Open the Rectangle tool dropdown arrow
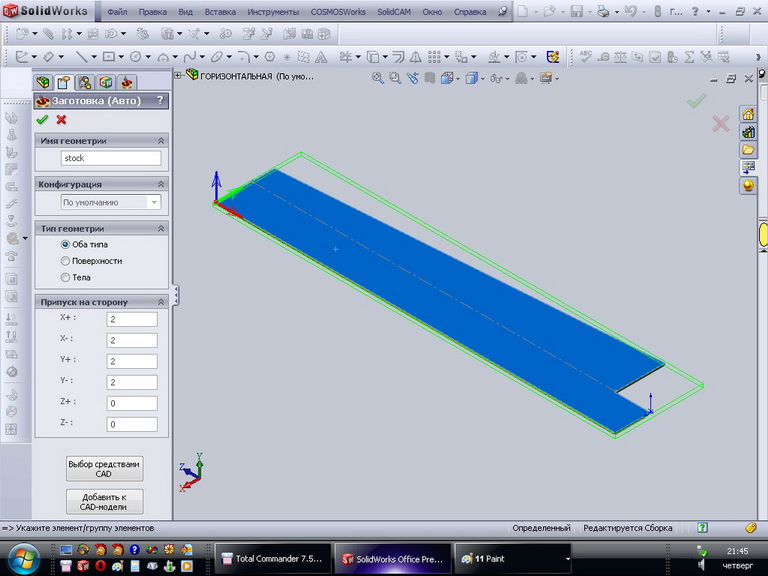Image resolution: width=768 pixels, height=576 pixels. click(120, 57)
